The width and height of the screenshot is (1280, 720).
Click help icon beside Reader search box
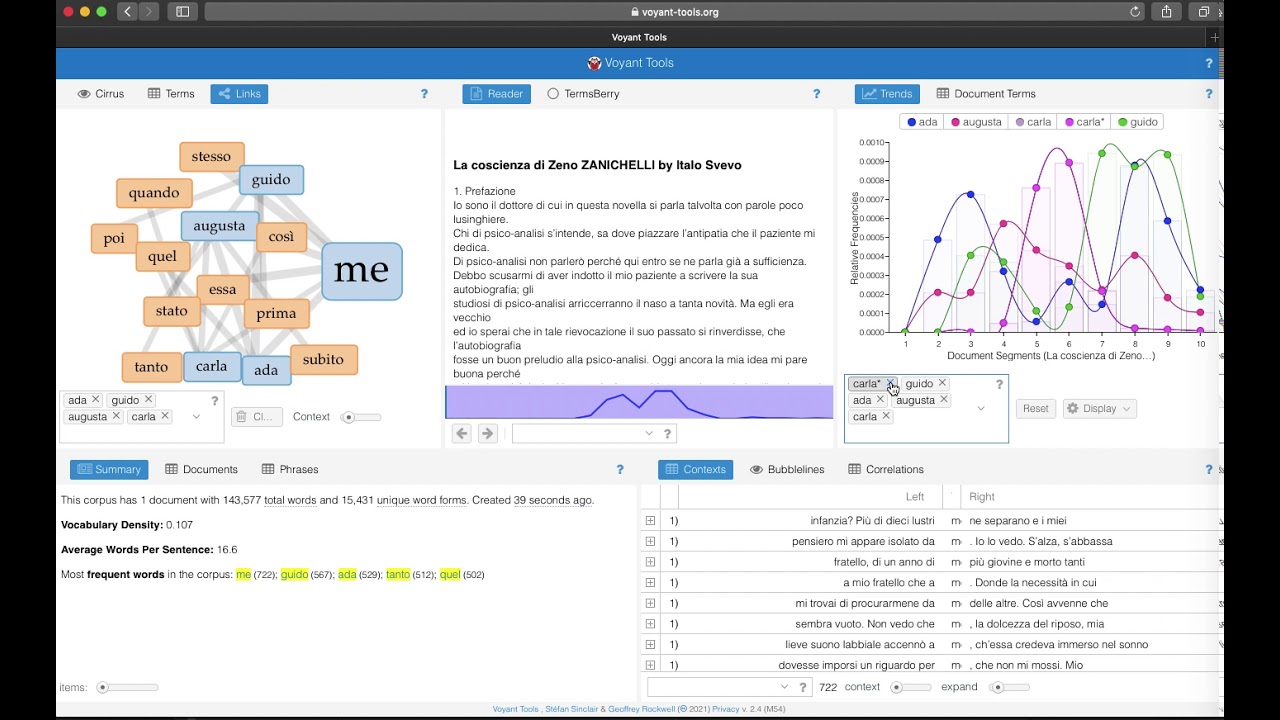pos(668,433)
